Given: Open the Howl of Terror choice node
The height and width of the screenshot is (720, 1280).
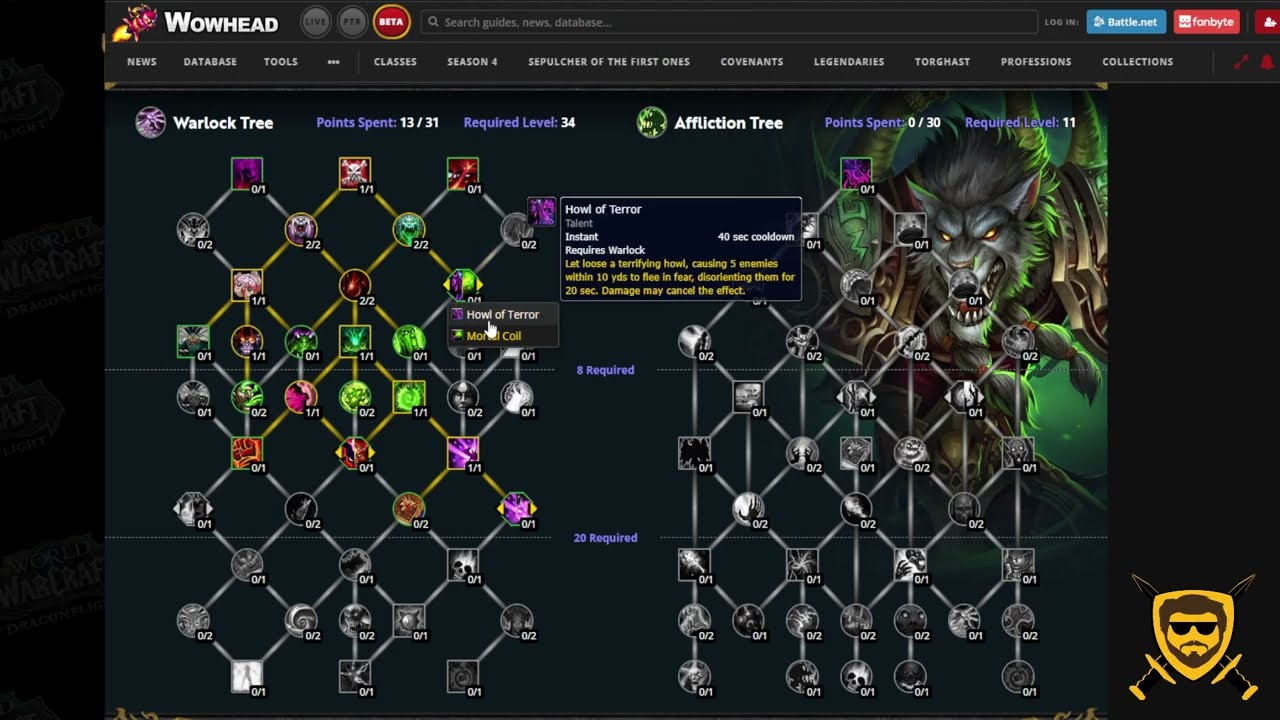Looking at the screenshot, I should [462, 285].
